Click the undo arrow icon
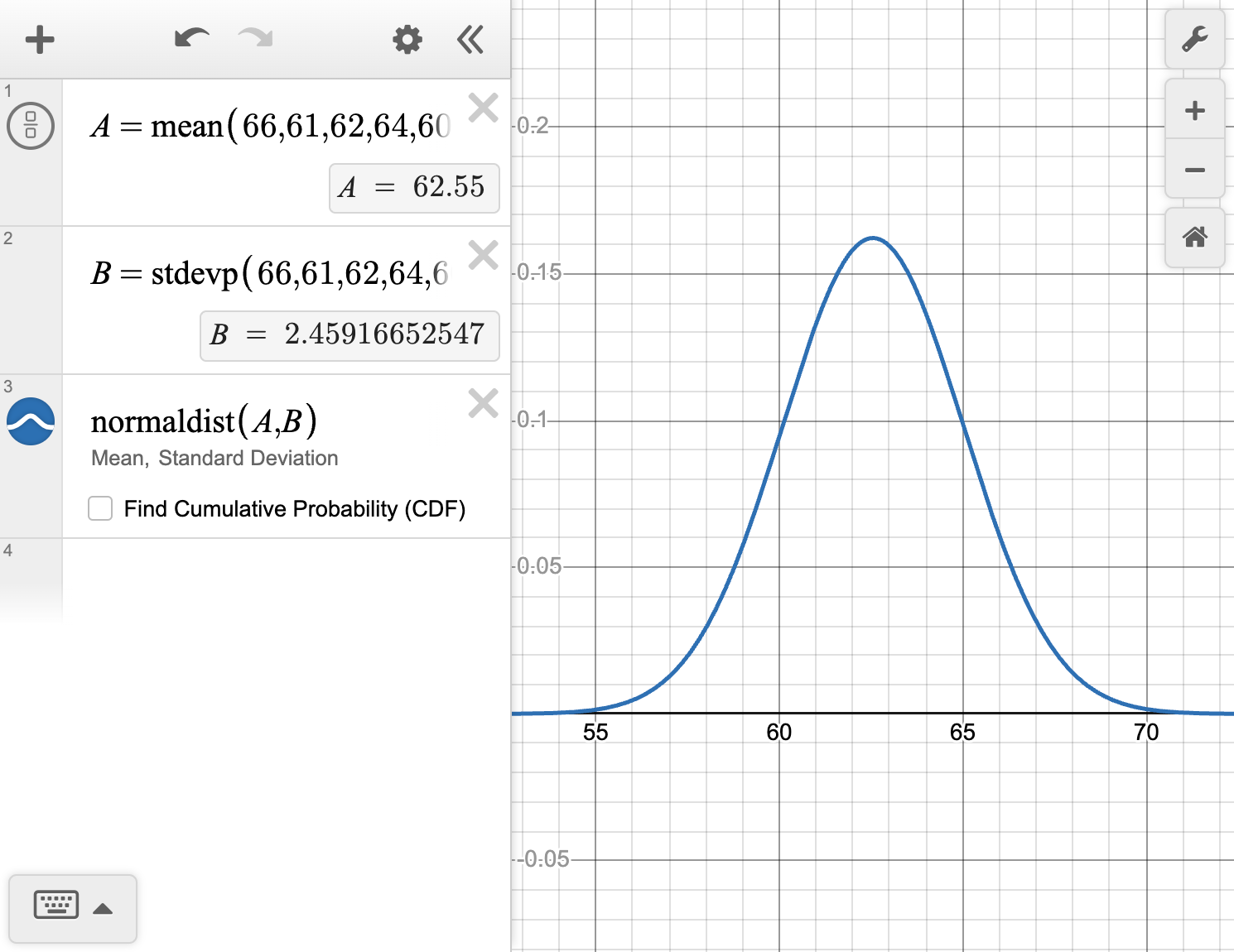This screenshot has width=1234, height=952. click(191, 39)
